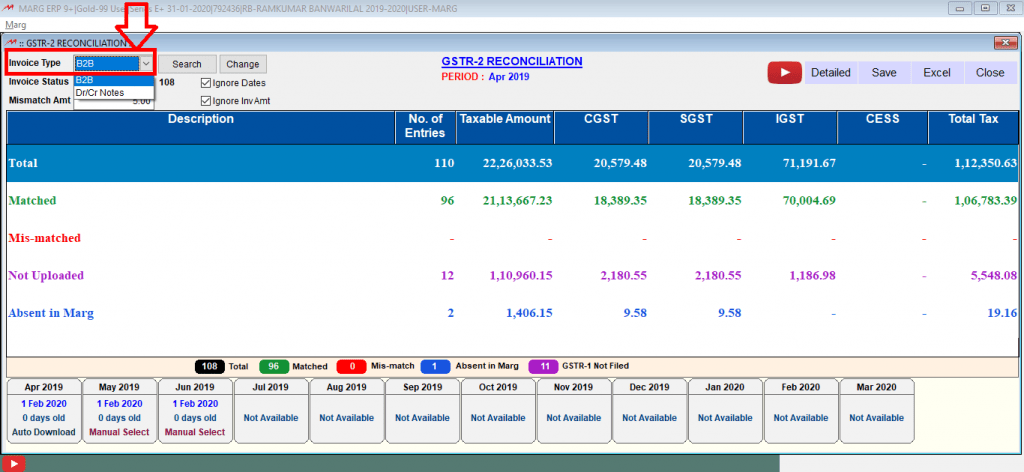
Task: Select the Dec 2019 period tab
Action: 650,409
